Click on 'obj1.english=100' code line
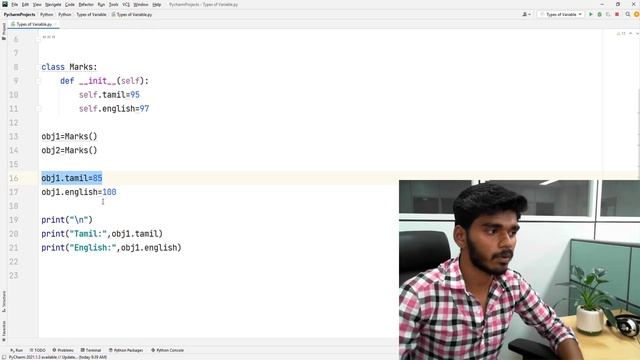This screenshot has width=640, height=360. [x=79, y=192]
